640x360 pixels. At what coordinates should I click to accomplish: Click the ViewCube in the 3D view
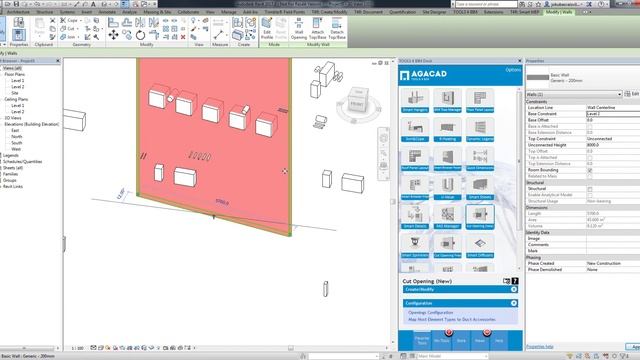(358, 101)
